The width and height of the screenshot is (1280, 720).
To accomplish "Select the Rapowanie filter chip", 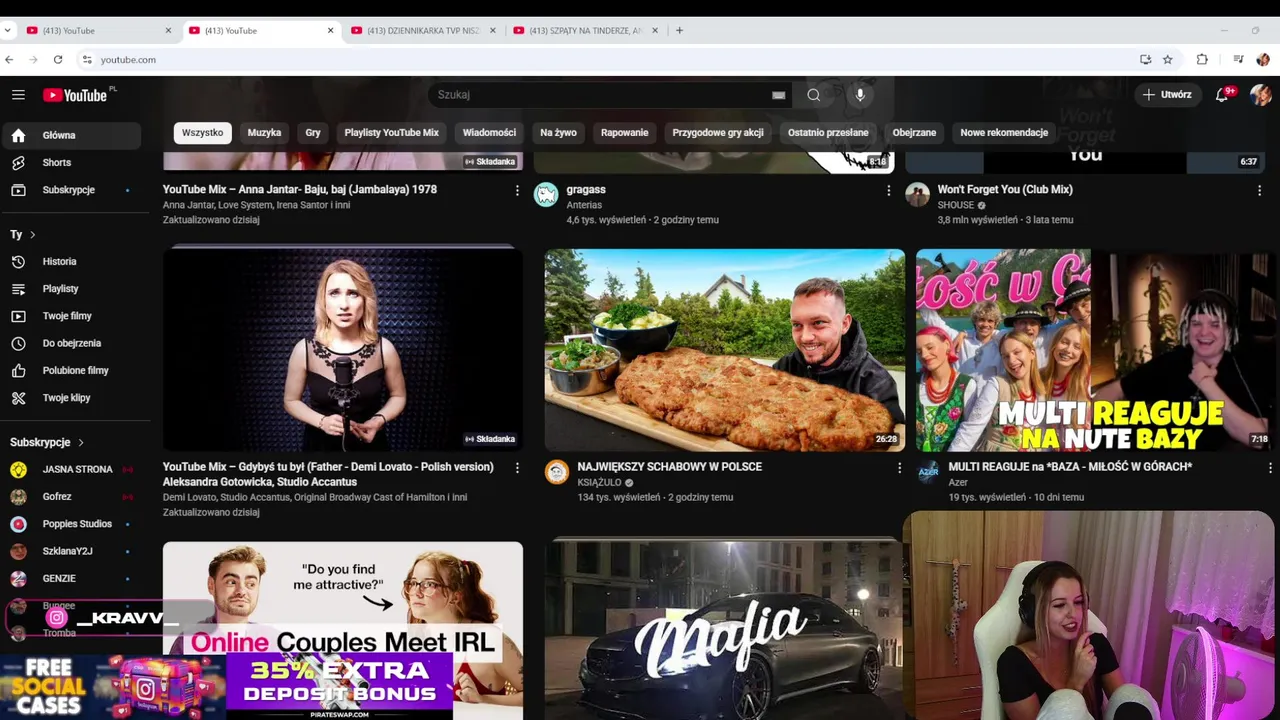I will point(624,133).
